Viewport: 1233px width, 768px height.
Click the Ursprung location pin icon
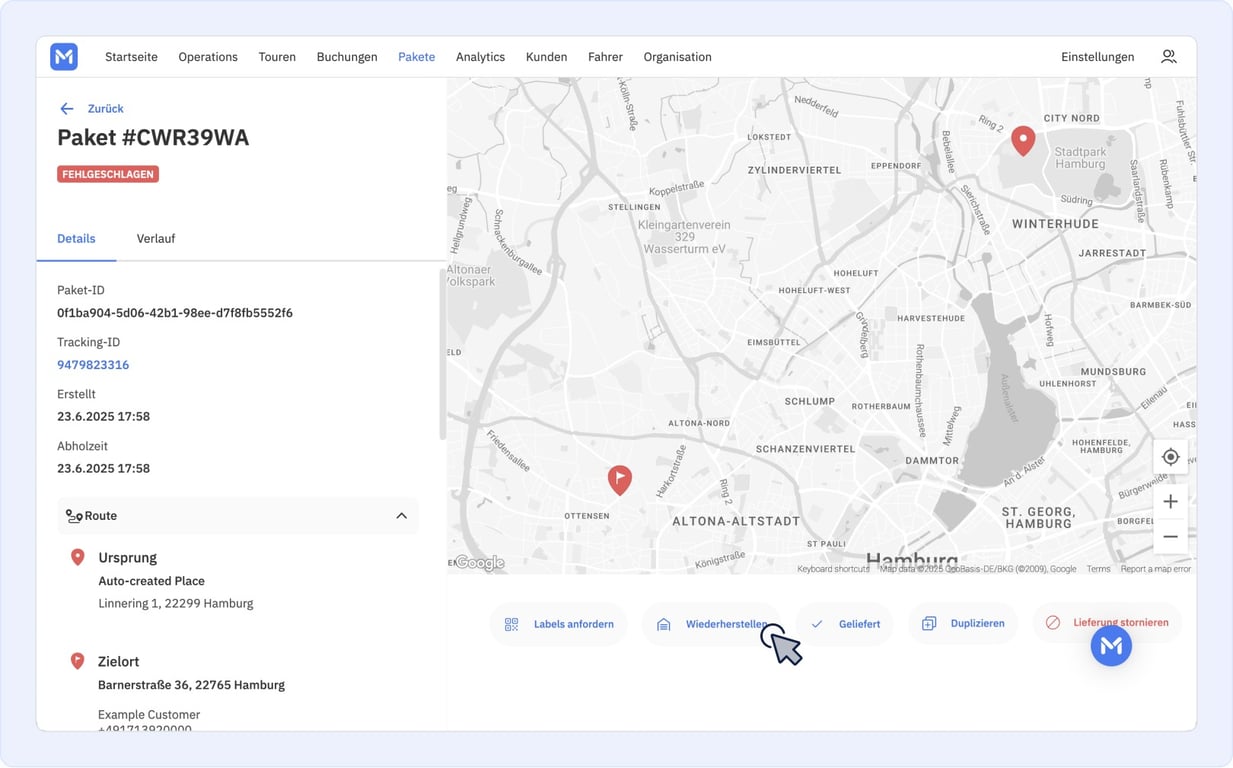77,557
